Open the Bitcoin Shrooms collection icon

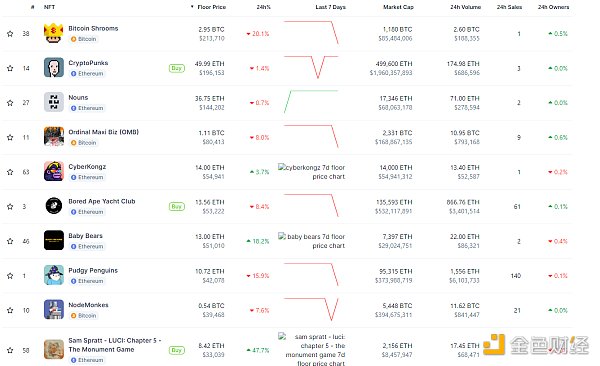[x=54, y=33]
